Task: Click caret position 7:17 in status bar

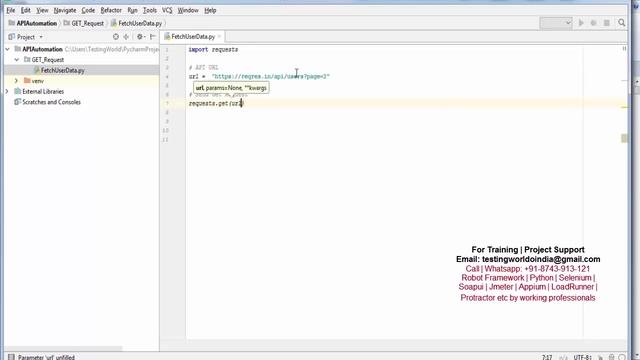Action: (x=547, y=357)
